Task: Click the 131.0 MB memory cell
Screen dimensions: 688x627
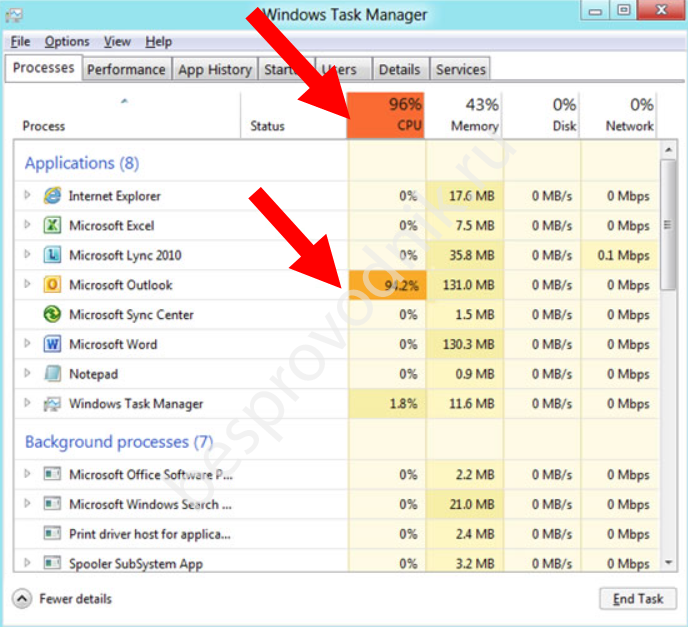Action: 465,285
